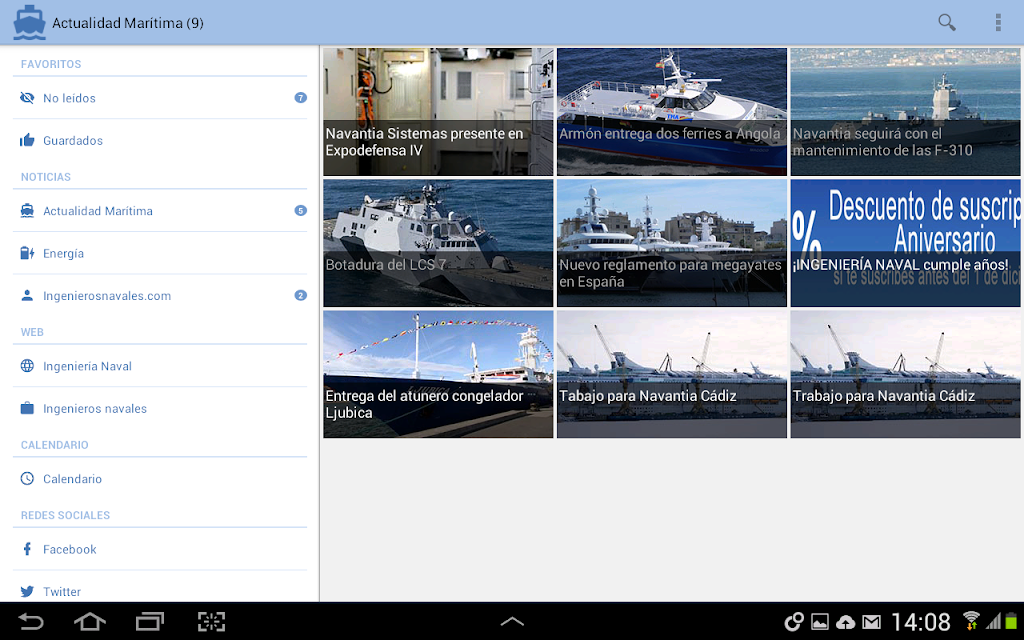Tap the Android back button

click(x=31, y=621)
